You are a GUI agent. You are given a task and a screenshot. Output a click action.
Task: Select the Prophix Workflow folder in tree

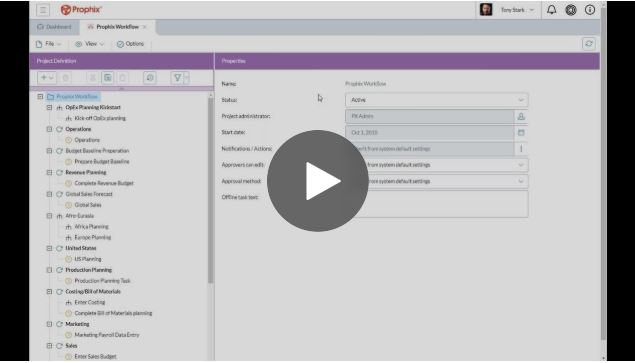click(73, 97)
